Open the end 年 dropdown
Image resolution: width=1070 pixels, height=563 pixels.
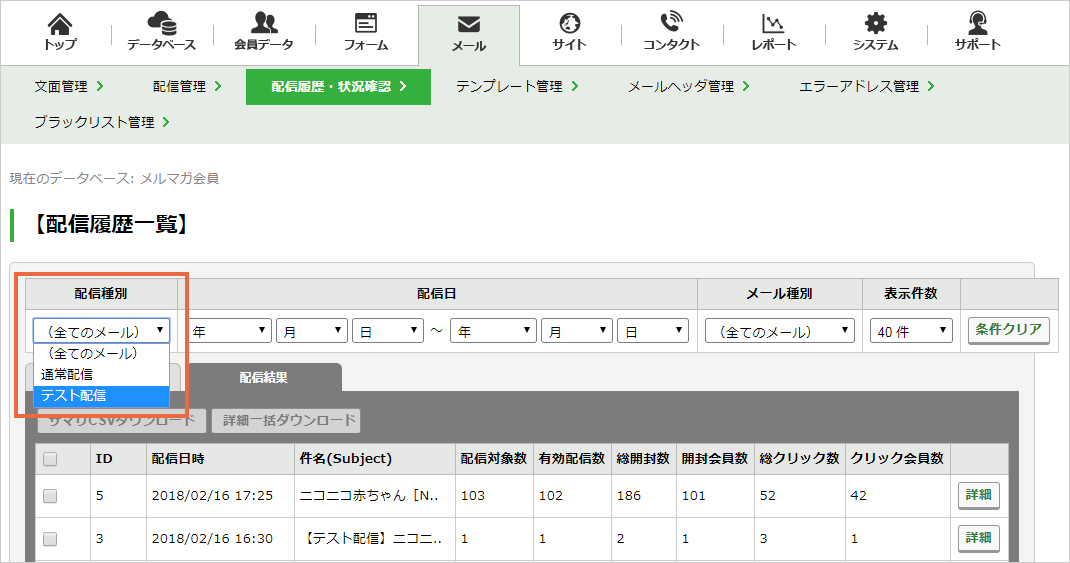(x=493, y=331)
